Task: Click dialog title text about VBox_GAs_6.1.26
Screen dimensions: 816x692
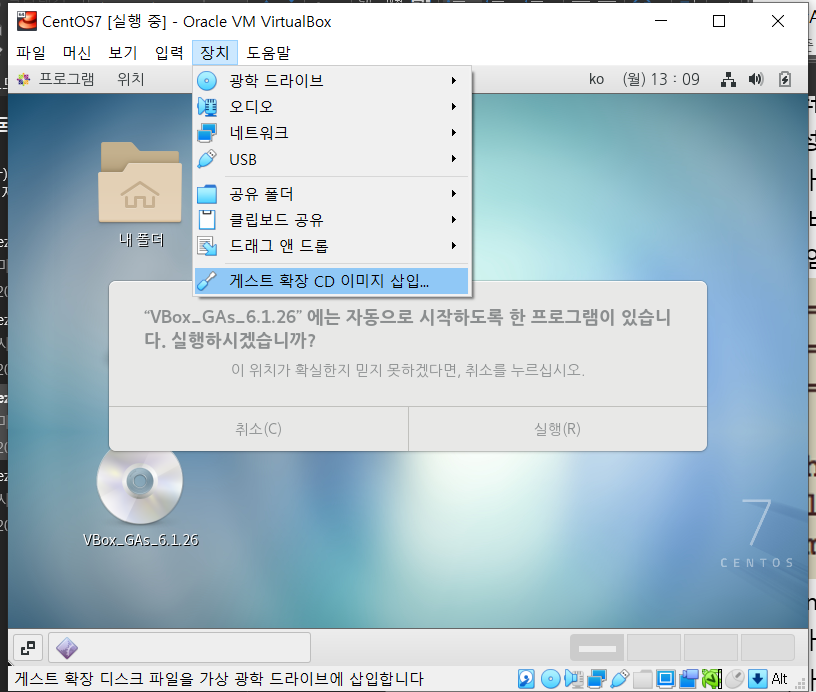Action: 407,328
